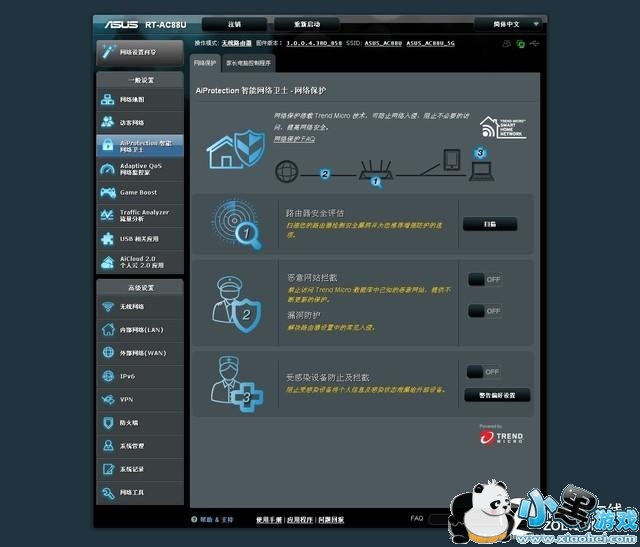
Task: Open the feedback footer link
Action: (331, 520)
